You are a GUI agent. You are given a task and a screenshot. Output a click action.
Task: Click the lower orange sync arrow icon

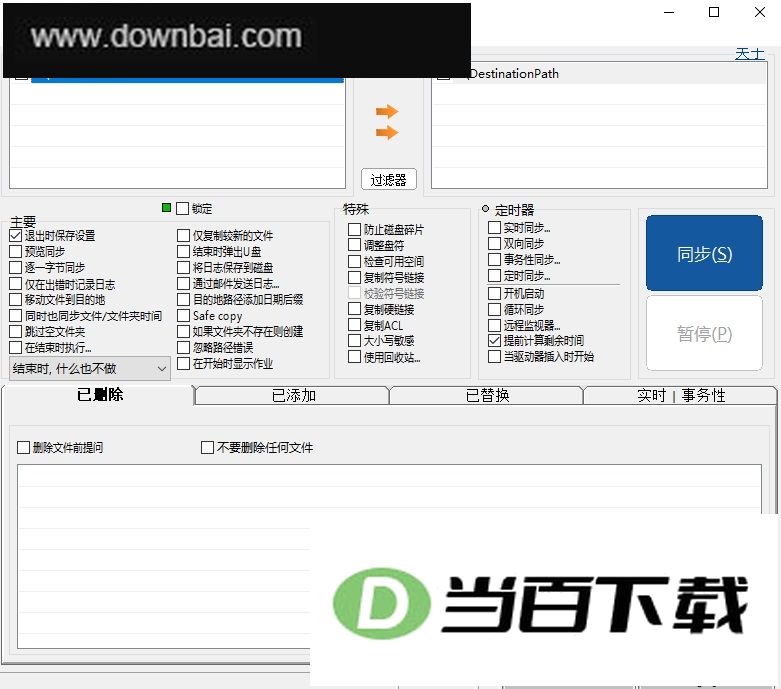click(x=387, y=133)
